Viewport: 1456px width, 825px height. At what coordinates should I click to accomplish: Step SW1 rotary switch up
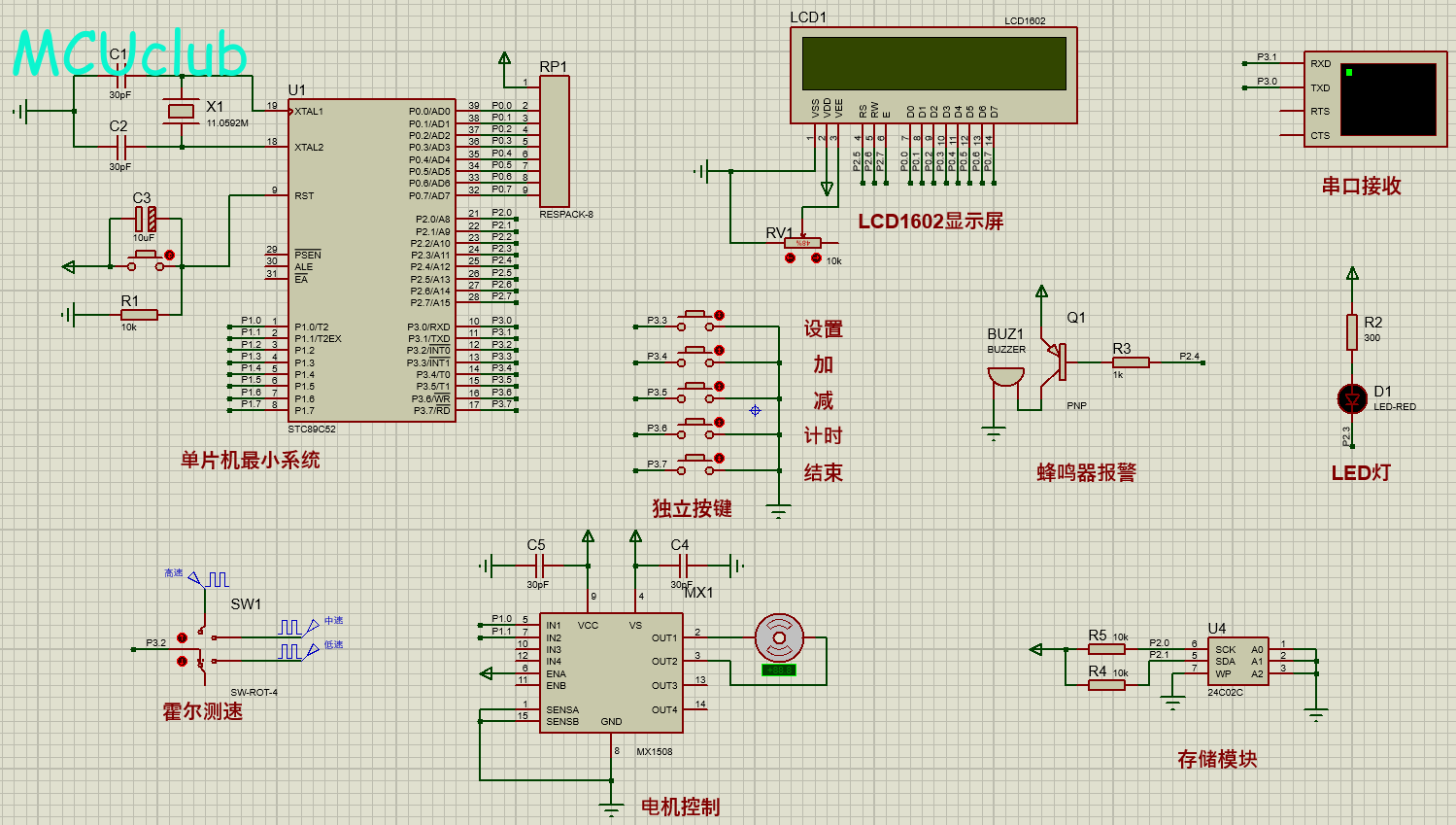182,637
